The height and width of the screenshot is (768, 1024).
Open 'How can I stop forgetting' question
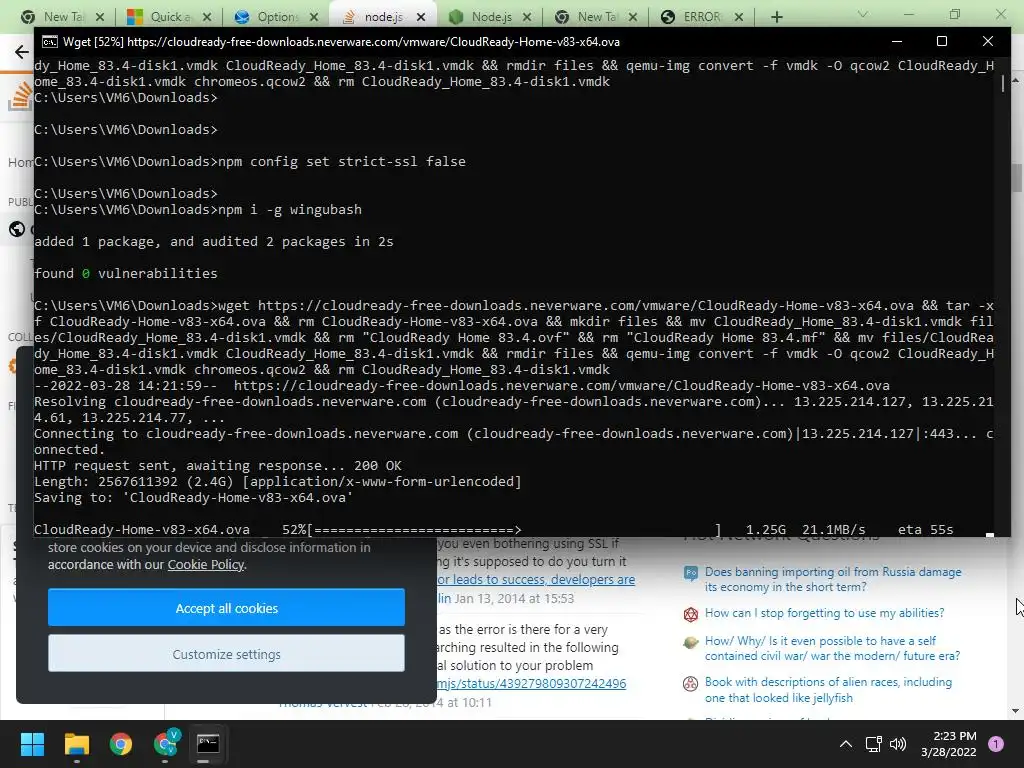[x=824, y=613]
